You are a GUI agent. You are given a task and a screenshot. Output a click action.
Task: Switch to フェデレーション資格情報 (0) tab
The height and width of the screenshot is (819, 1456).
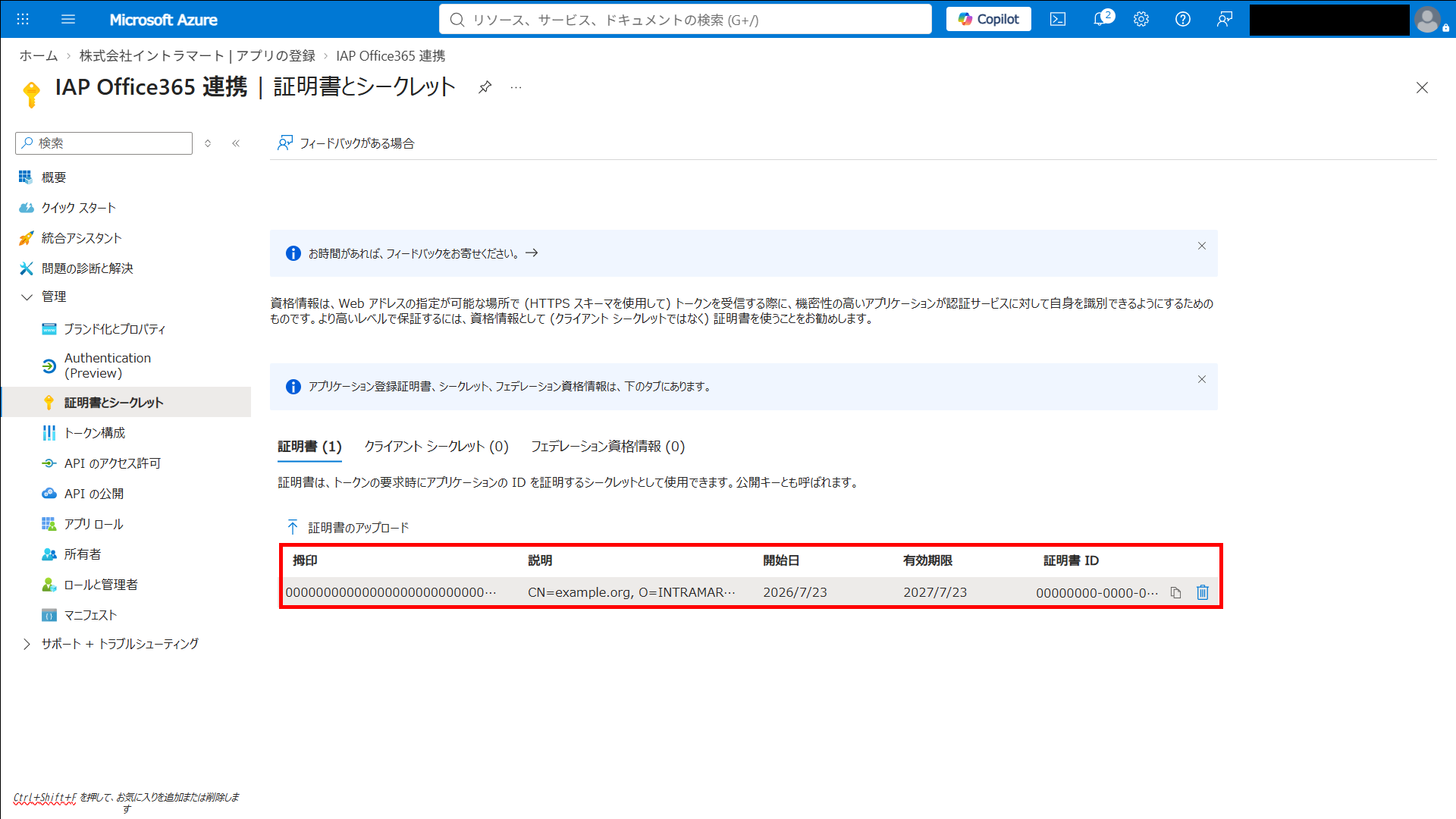click(x=607, y=447)
